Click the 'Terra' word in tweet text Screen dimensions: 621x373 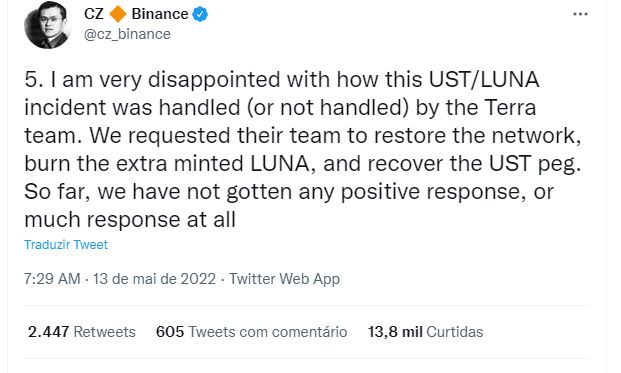point(510,108)
